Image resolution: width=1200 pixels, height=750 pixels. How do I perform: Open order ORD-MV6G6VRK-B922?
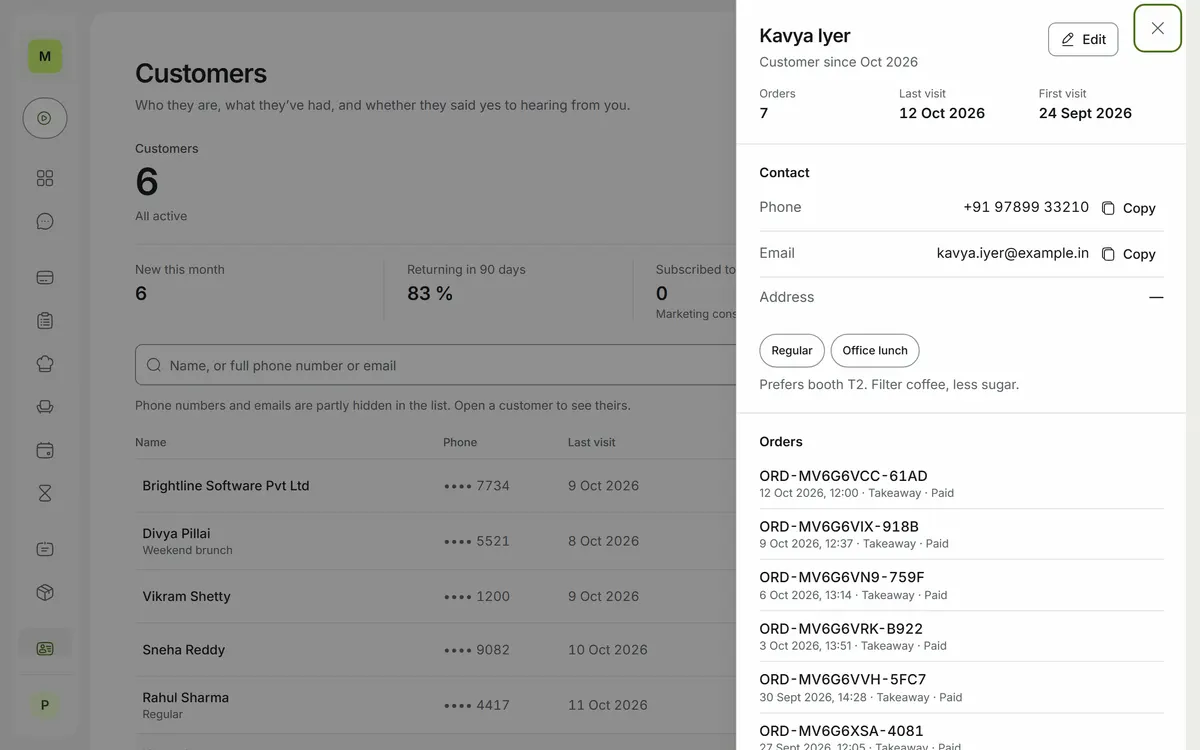961,636
